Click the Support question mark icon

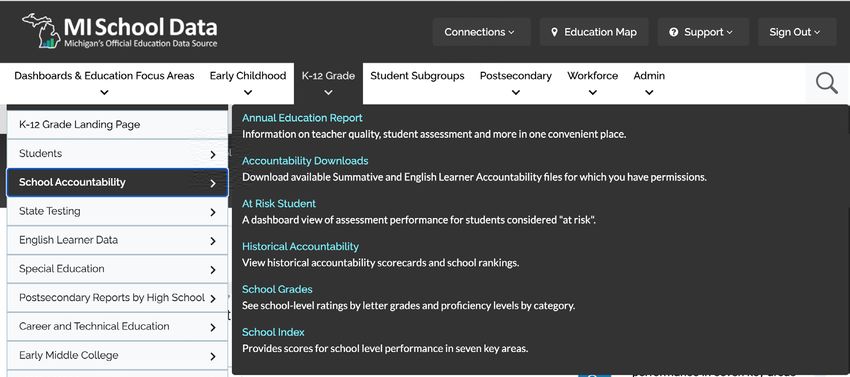[674, 32]
